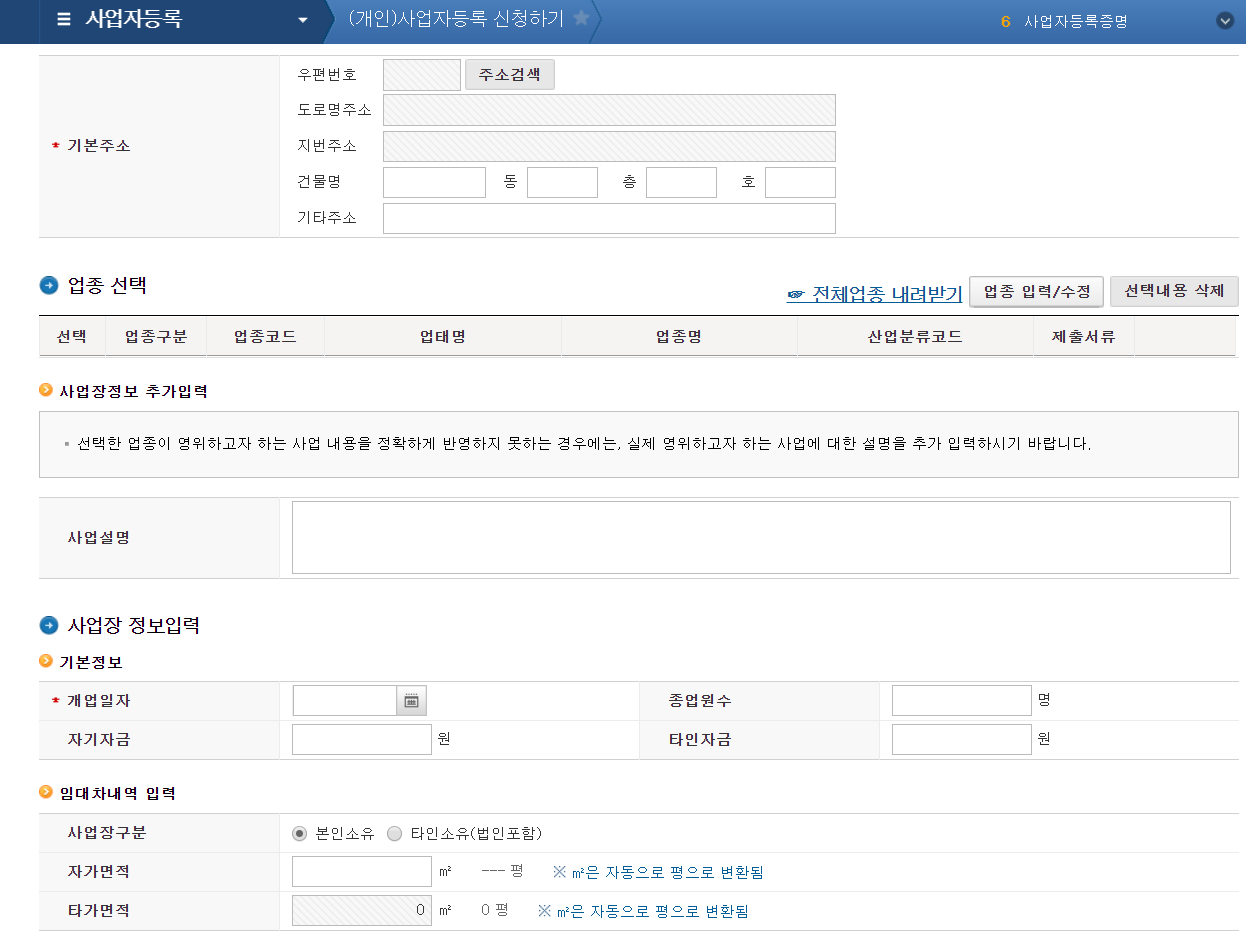Focus the 건물명 input field
1246x931 pixels.
tap(434, 182)
